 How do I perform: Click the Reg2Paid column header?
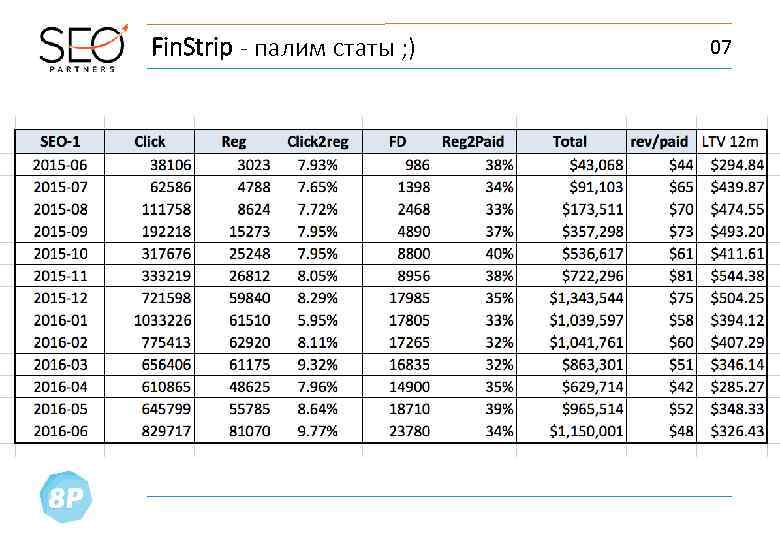(x=470, y=142)
